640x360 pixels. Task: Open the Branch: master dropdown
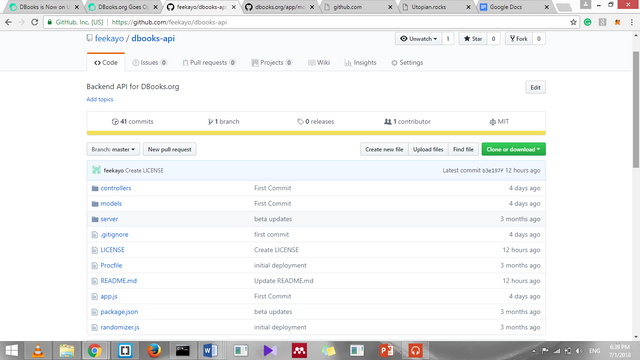[113, 149]
